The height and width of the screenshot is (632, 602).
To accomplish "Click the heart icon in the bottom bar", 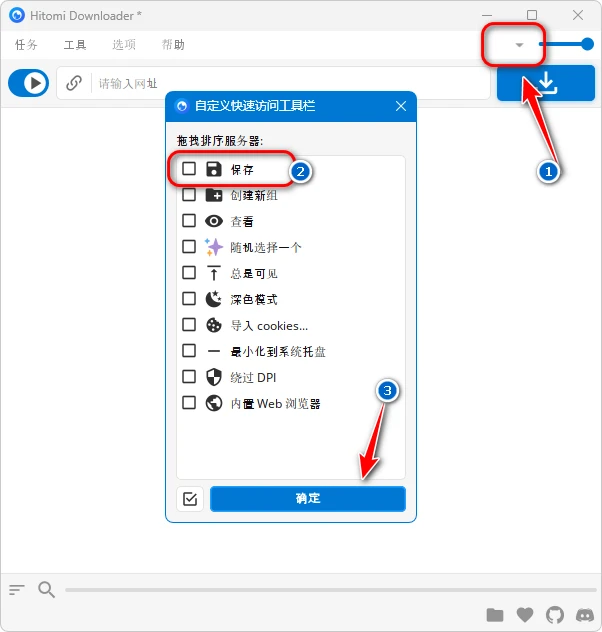I will coord(525,615).
